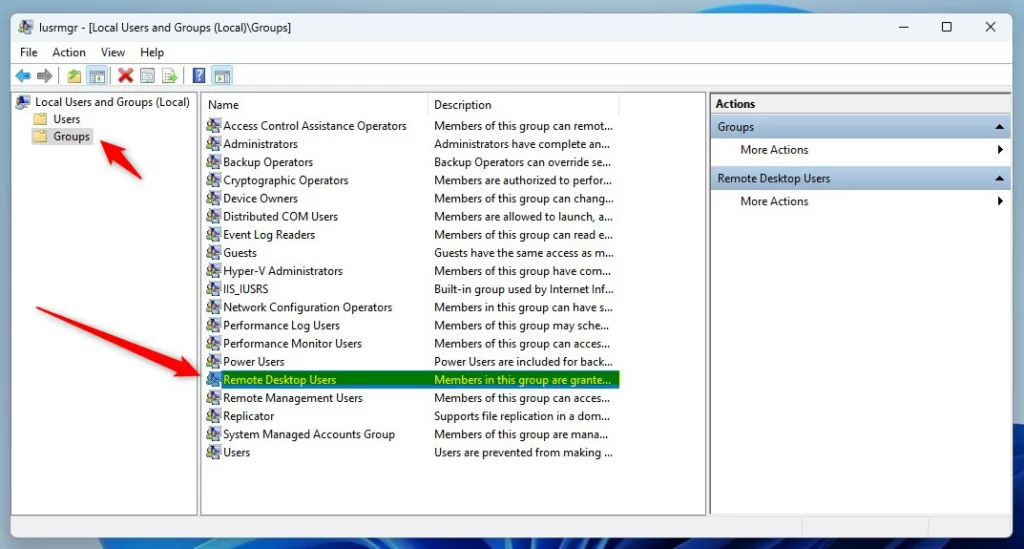Toggle Show/Hide Console Tree toolbar icon

[x=97, y=76]
